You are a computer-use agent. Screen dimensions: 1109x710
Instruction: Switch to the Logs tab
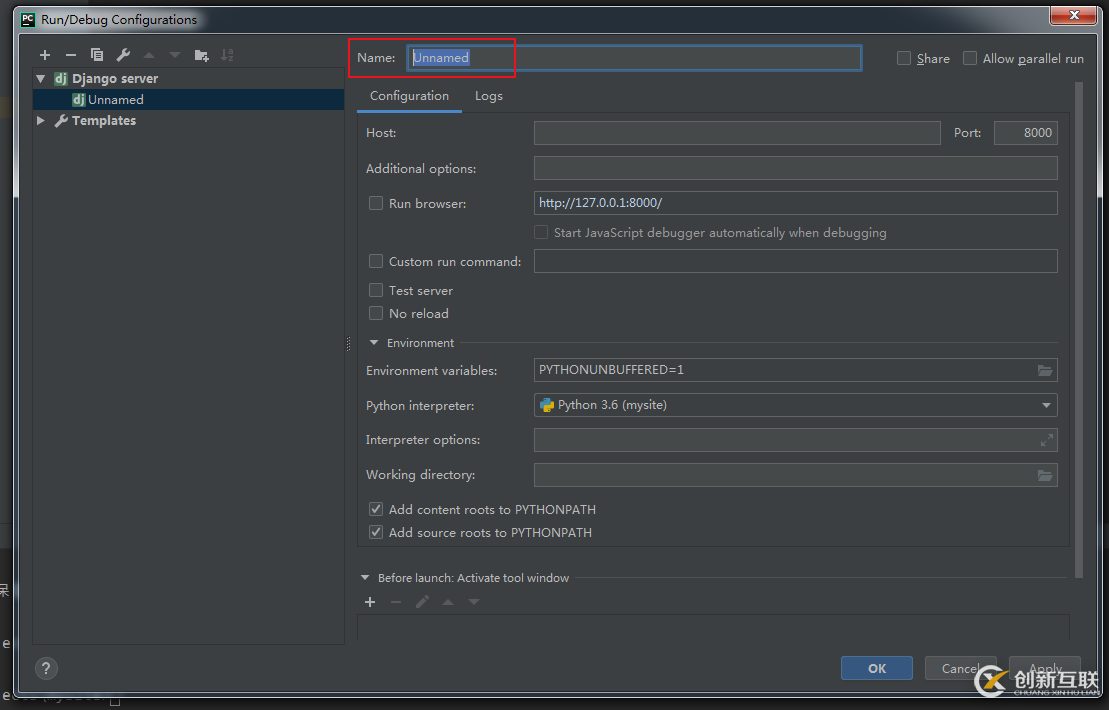click(489, 96)
